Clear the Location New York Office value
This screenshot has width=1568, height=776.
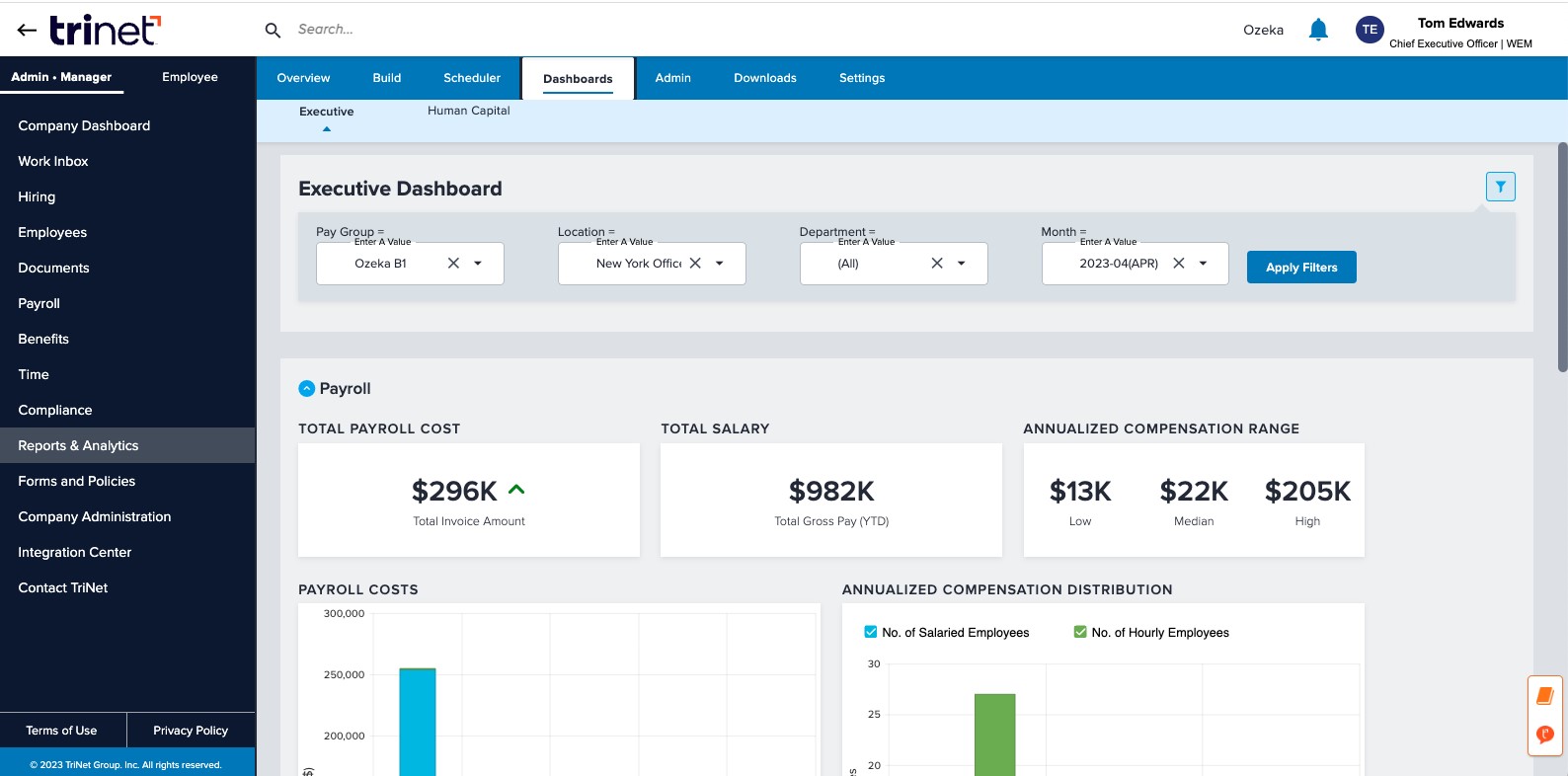tap(695, 264)
